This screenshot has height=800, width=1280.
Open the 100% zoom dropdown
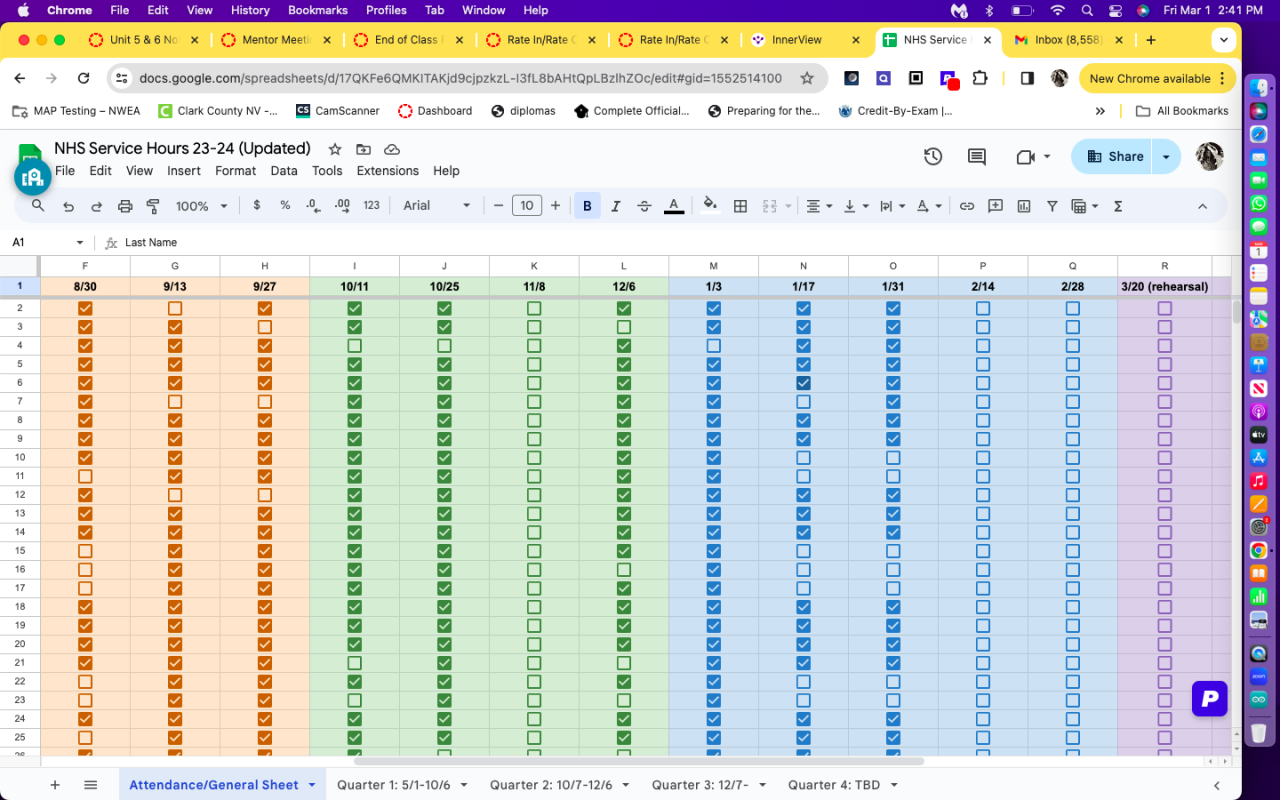pos(201,206)
